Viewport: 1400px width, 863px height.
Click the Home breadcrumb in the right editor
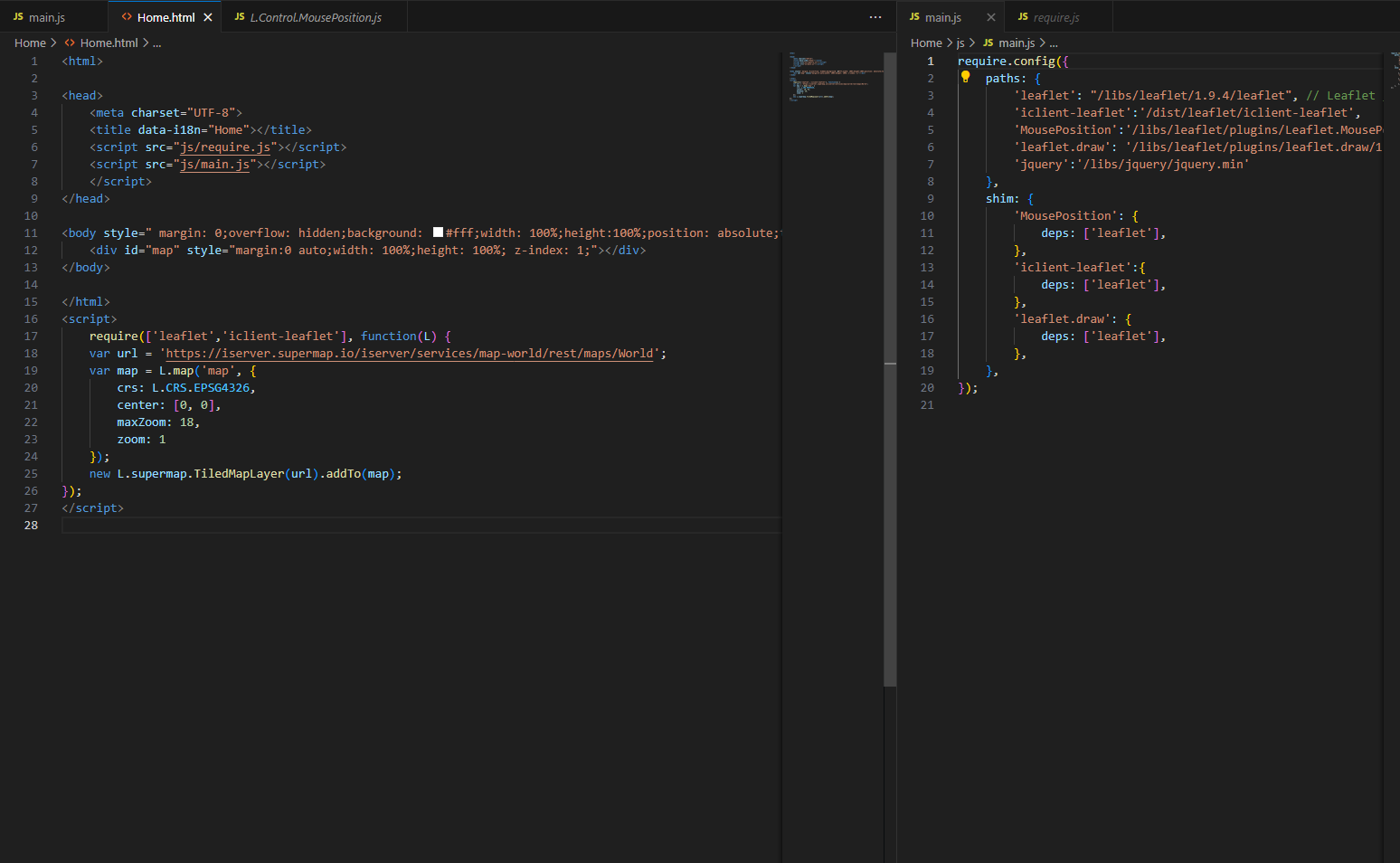[x=926, y=43]
